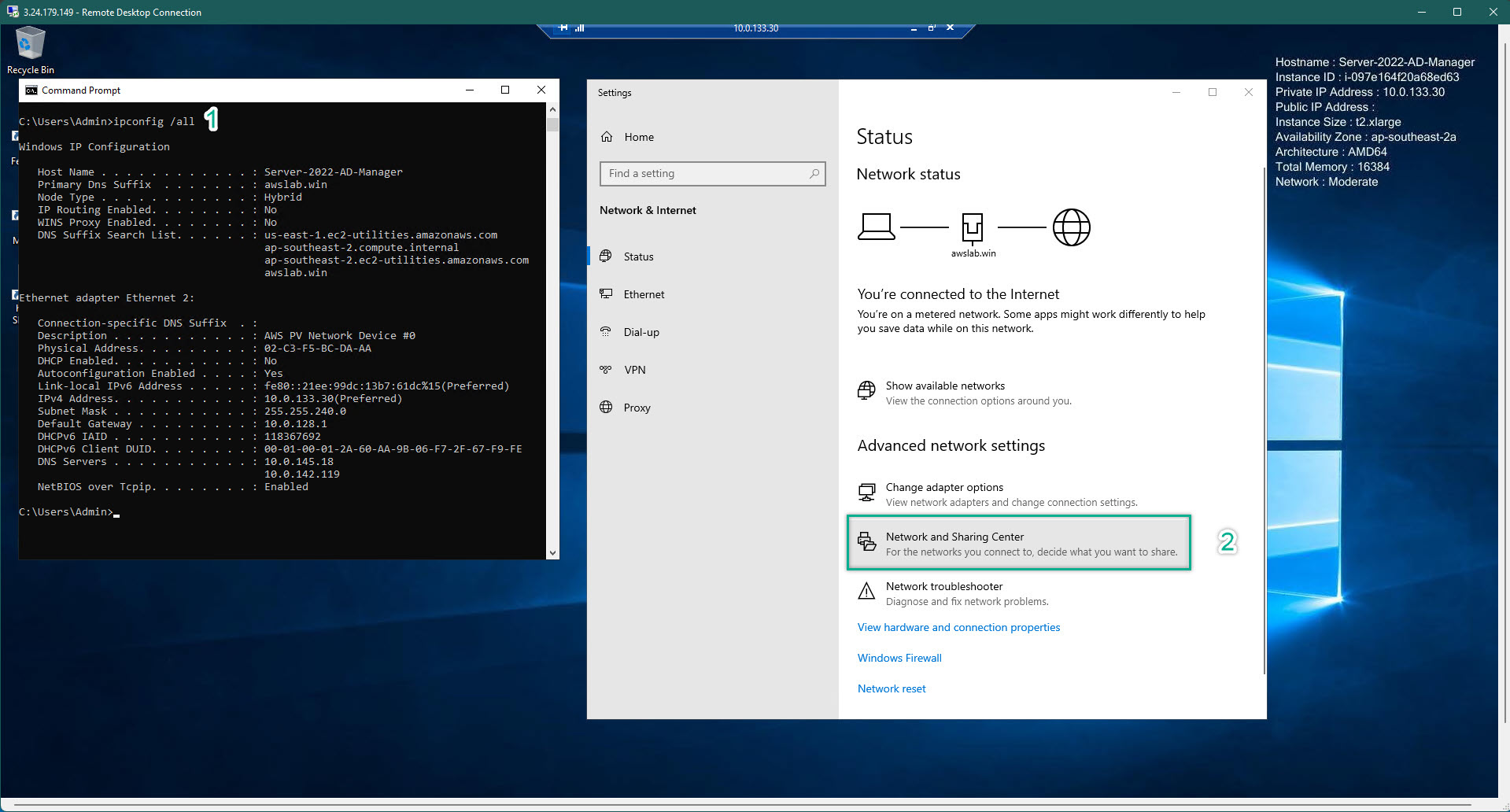Click the Subnet Mask 255.255.240.0 value
Image resolution: width=1510 pixels, height=812 pixels.
pyautogui.click(x=305, y=412)
